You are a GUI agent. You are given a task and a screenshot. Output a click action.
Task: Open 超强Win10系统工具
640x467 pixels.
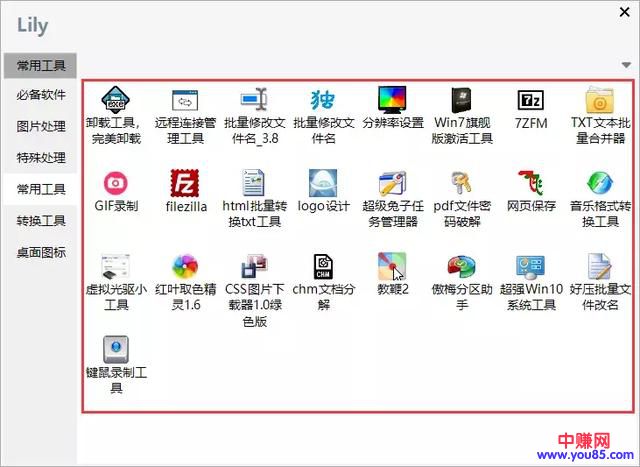click(531, 266)
